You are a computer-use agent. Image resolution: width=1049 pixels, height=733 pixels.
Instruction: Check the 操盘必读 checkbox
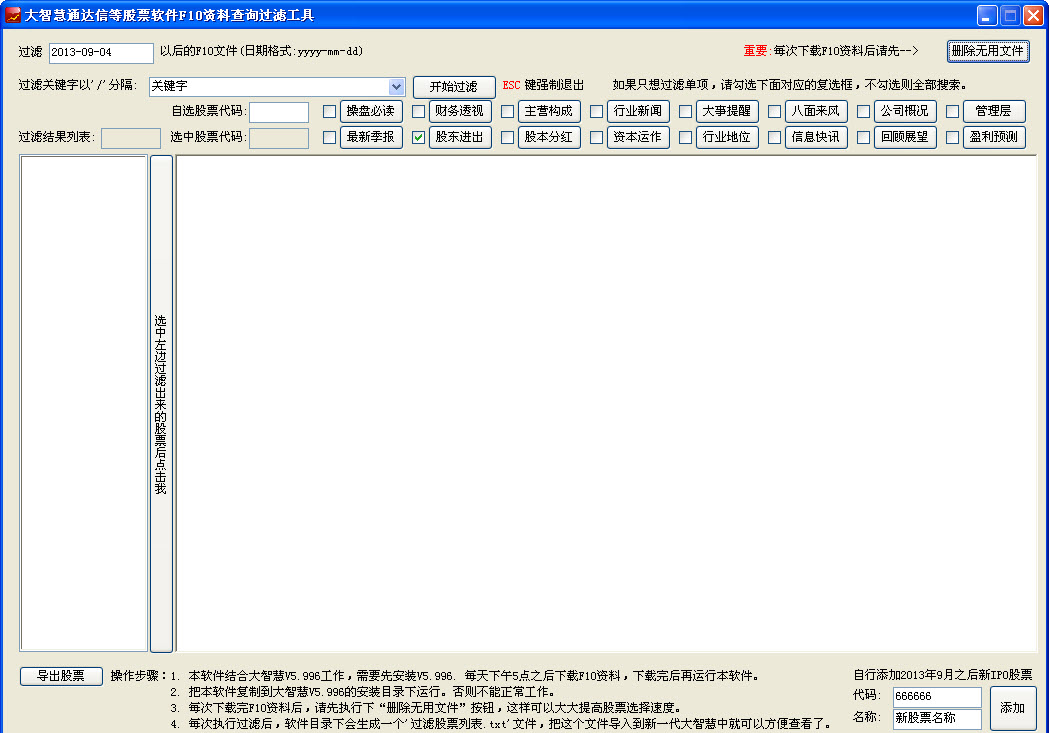point(329,112)
